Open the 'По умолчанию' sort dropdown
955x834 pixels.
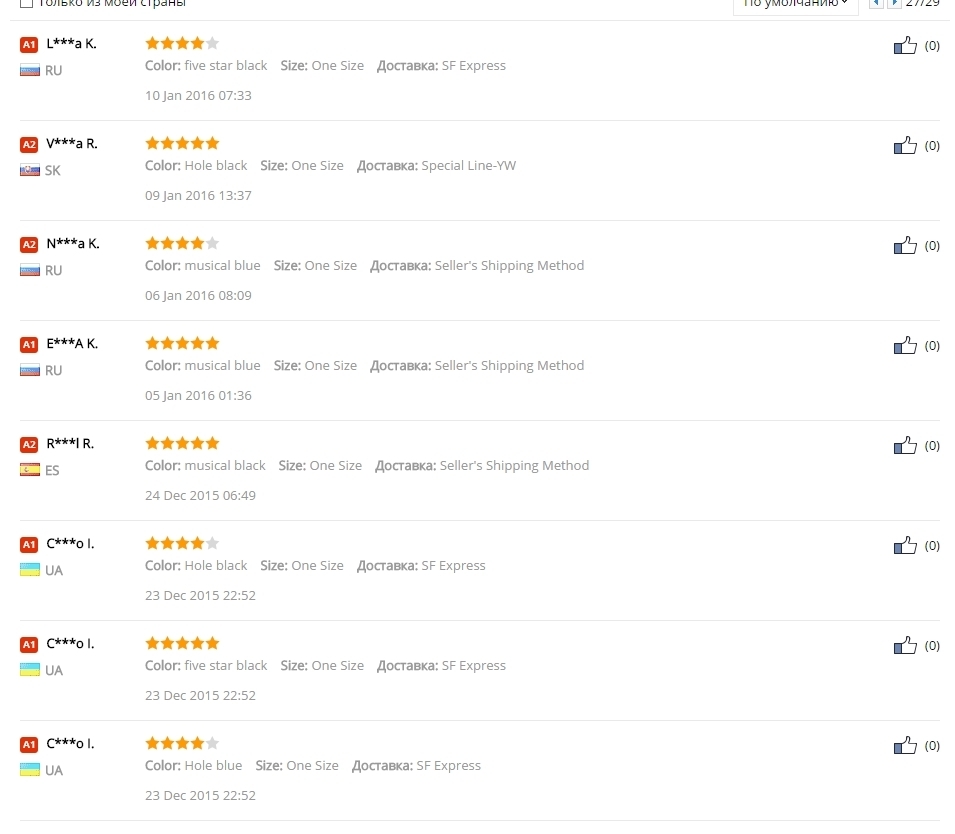795,4
